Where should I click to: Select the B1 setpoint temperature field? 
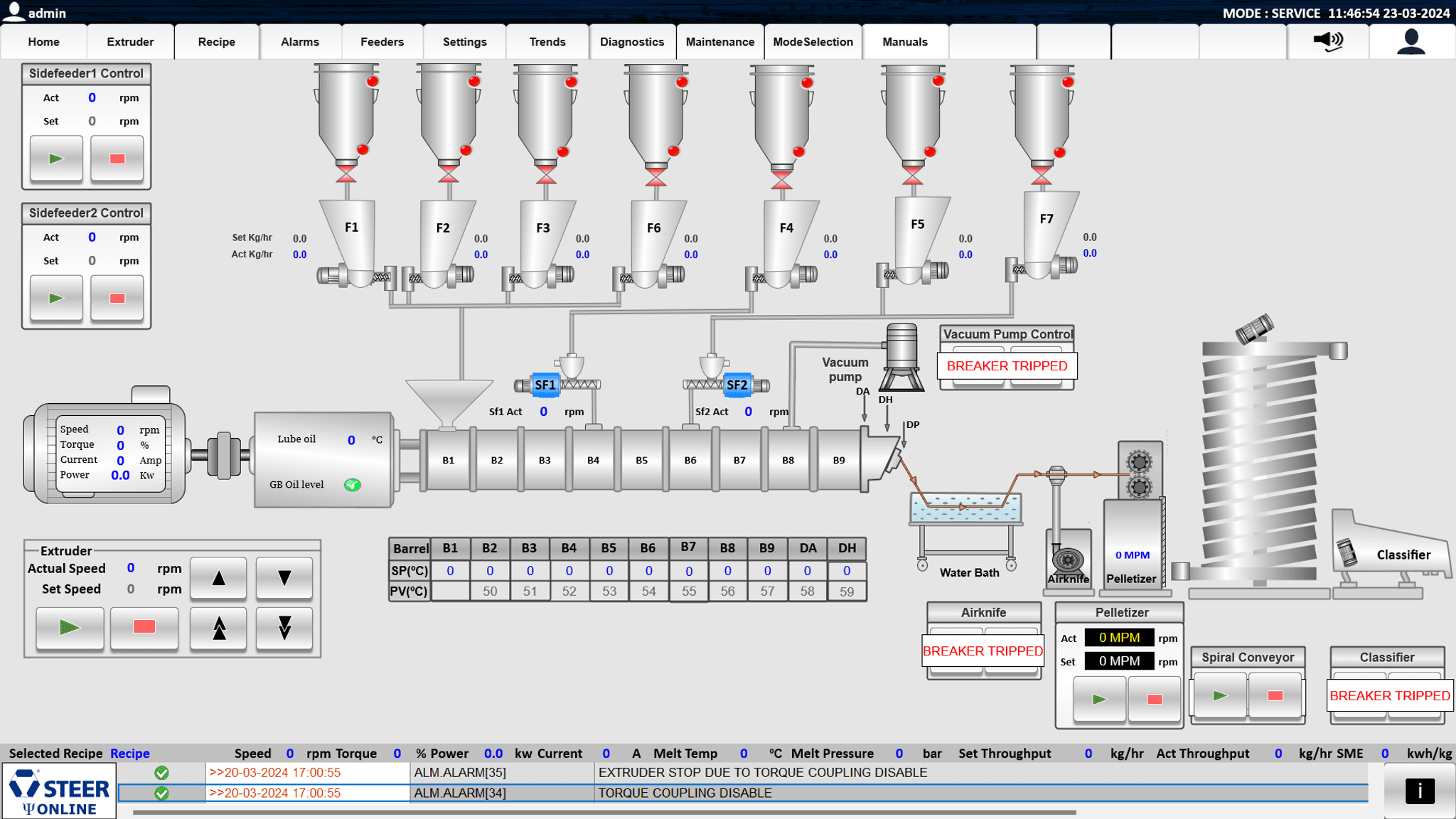click(x=450, y=570)
